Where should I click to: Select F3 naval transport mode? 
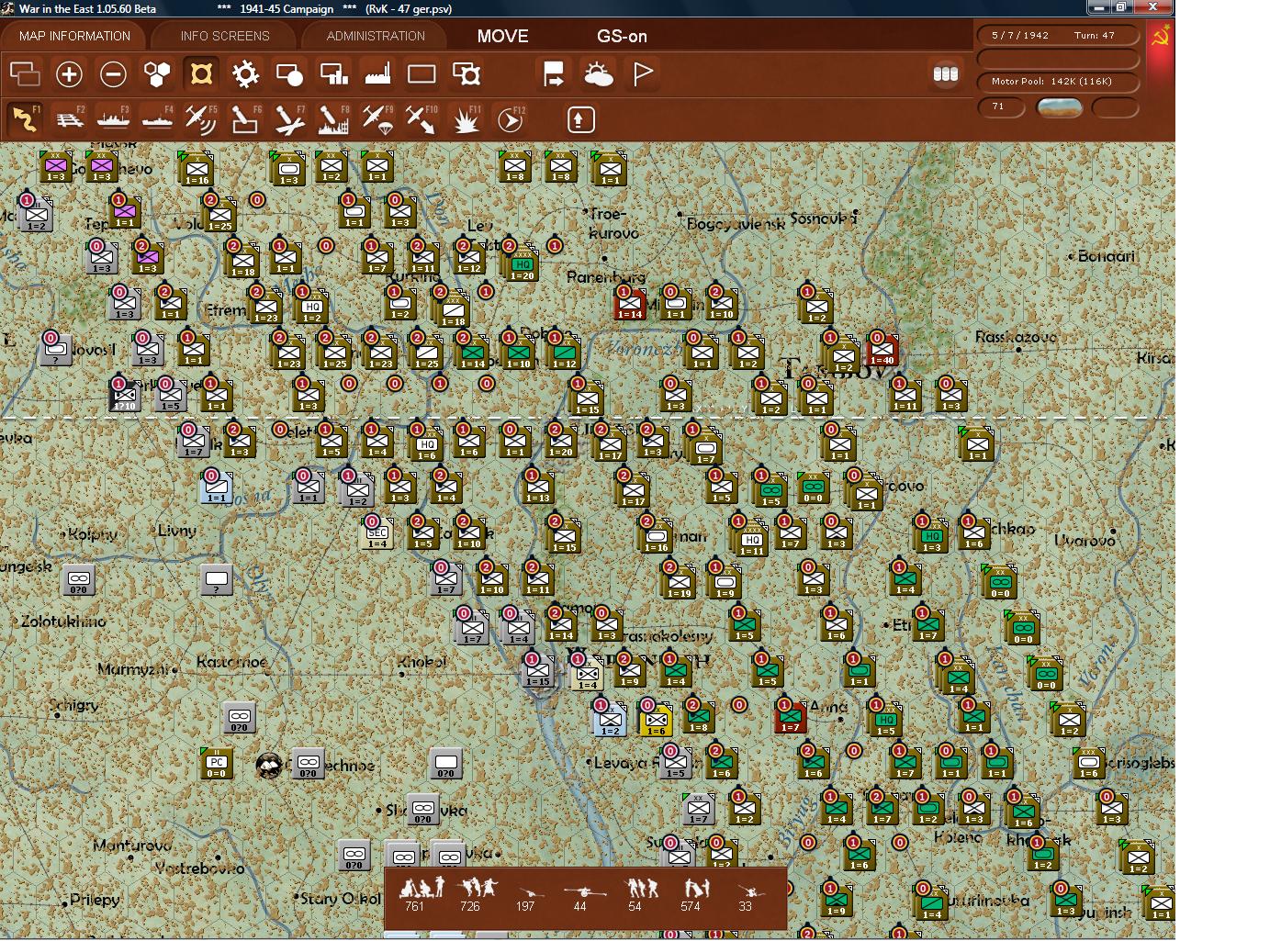(113, 119)
